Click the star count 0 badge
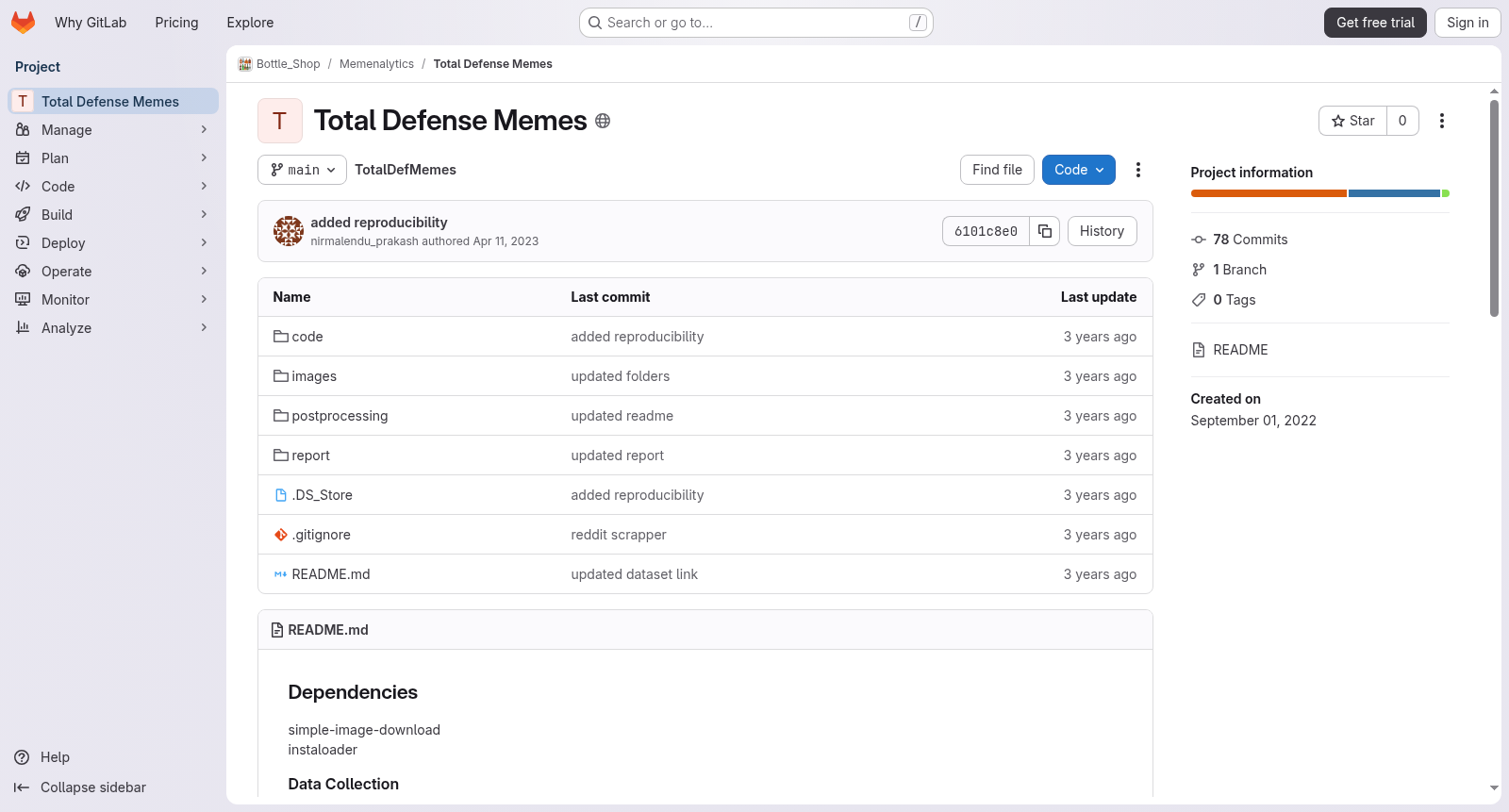 (x=1402, y=121)
